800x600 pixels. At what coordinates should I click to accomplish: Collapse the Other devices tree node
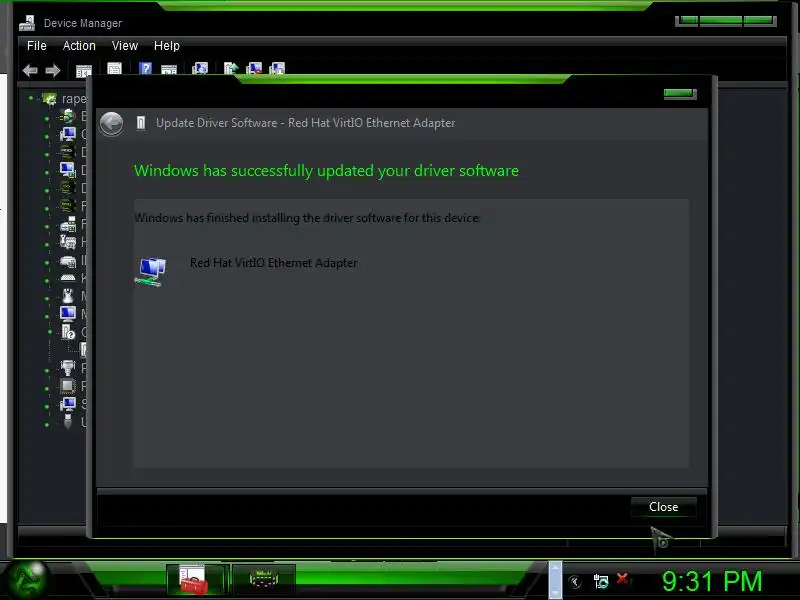pyautogui.click(x=50, y=332)
